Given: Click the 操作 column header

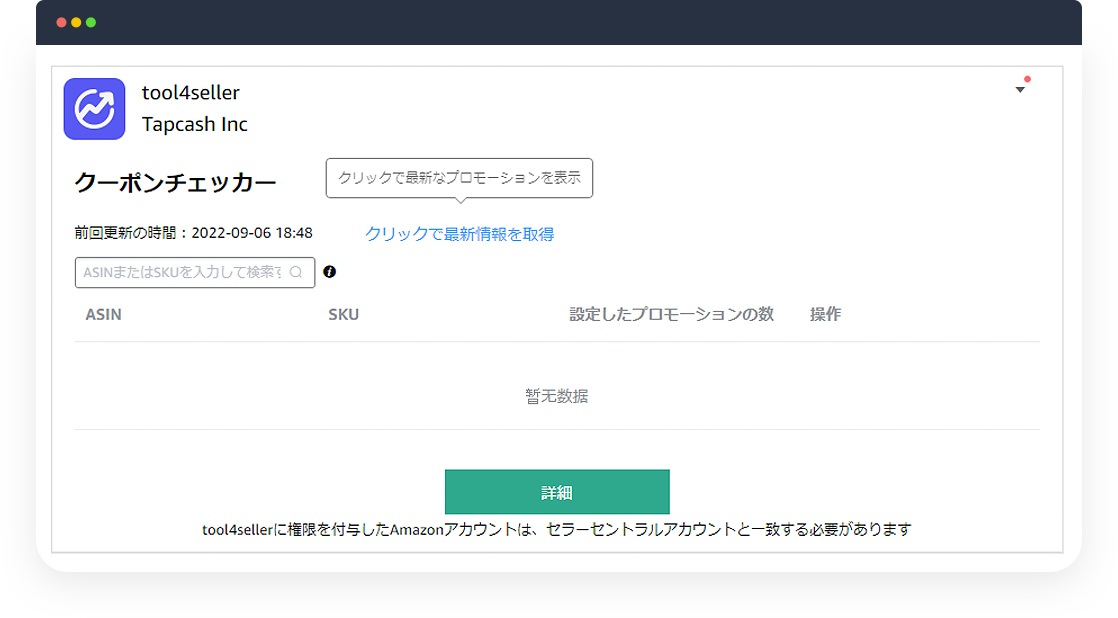Looking at the screenshot, I should 825,314.
